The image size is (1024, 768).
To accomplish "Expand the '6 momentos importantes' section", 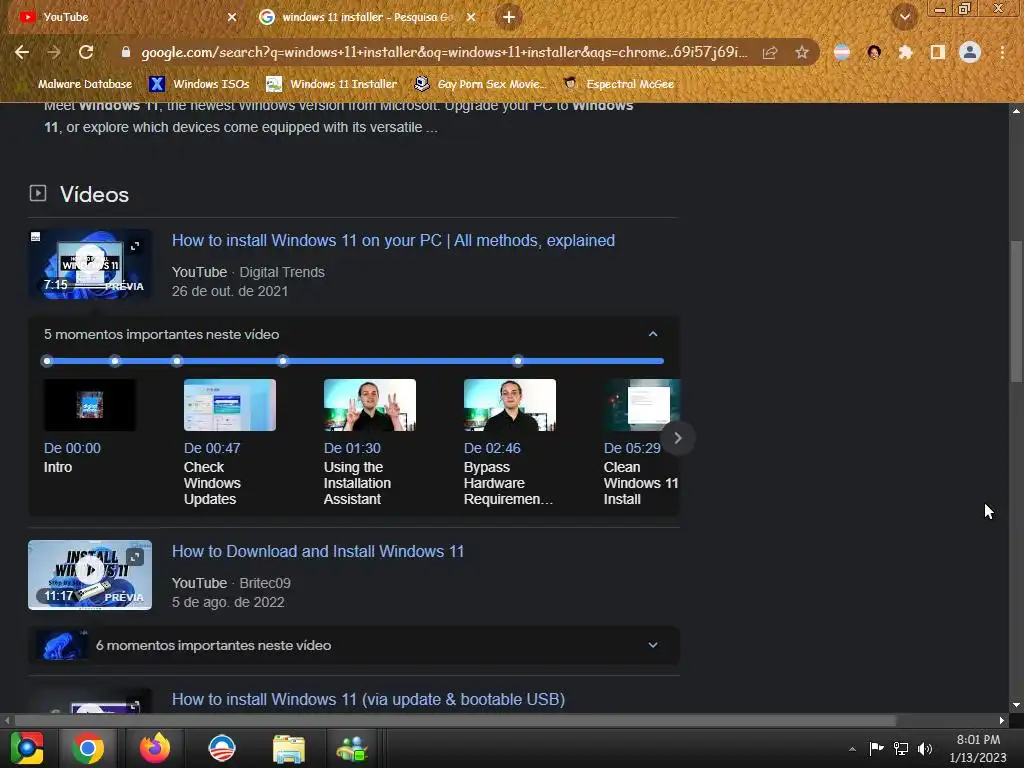I will coord(652,645).
